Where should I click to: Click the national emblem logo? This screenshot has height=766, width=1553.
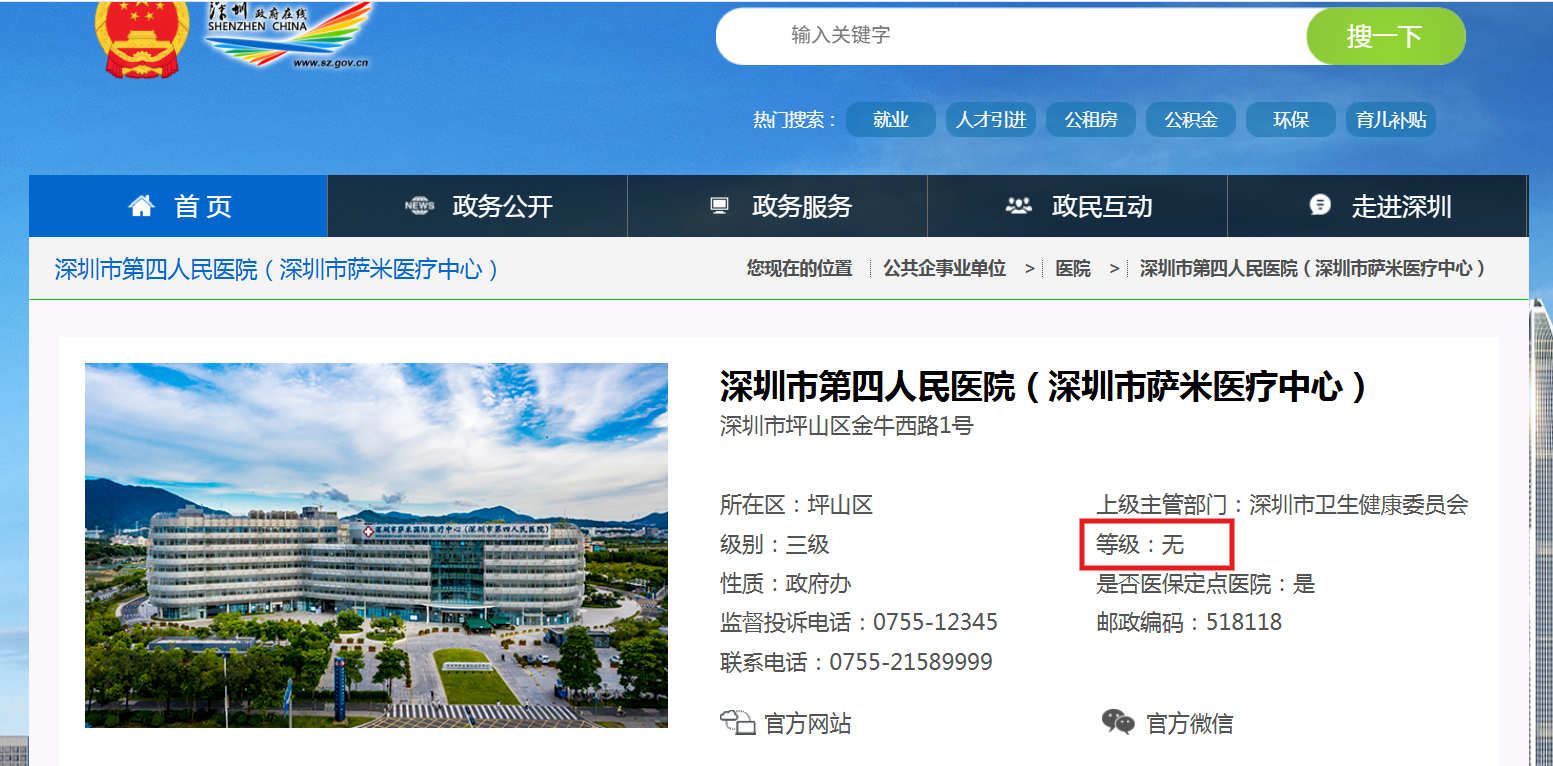[140, 38]
